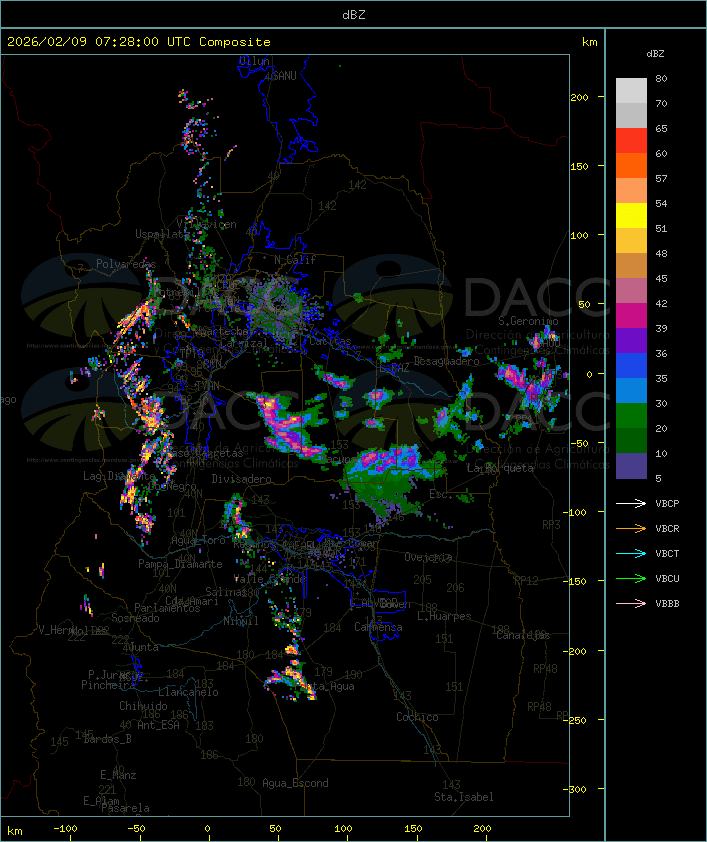Click the dBZ heading above the legend

[x=655, y=54]
